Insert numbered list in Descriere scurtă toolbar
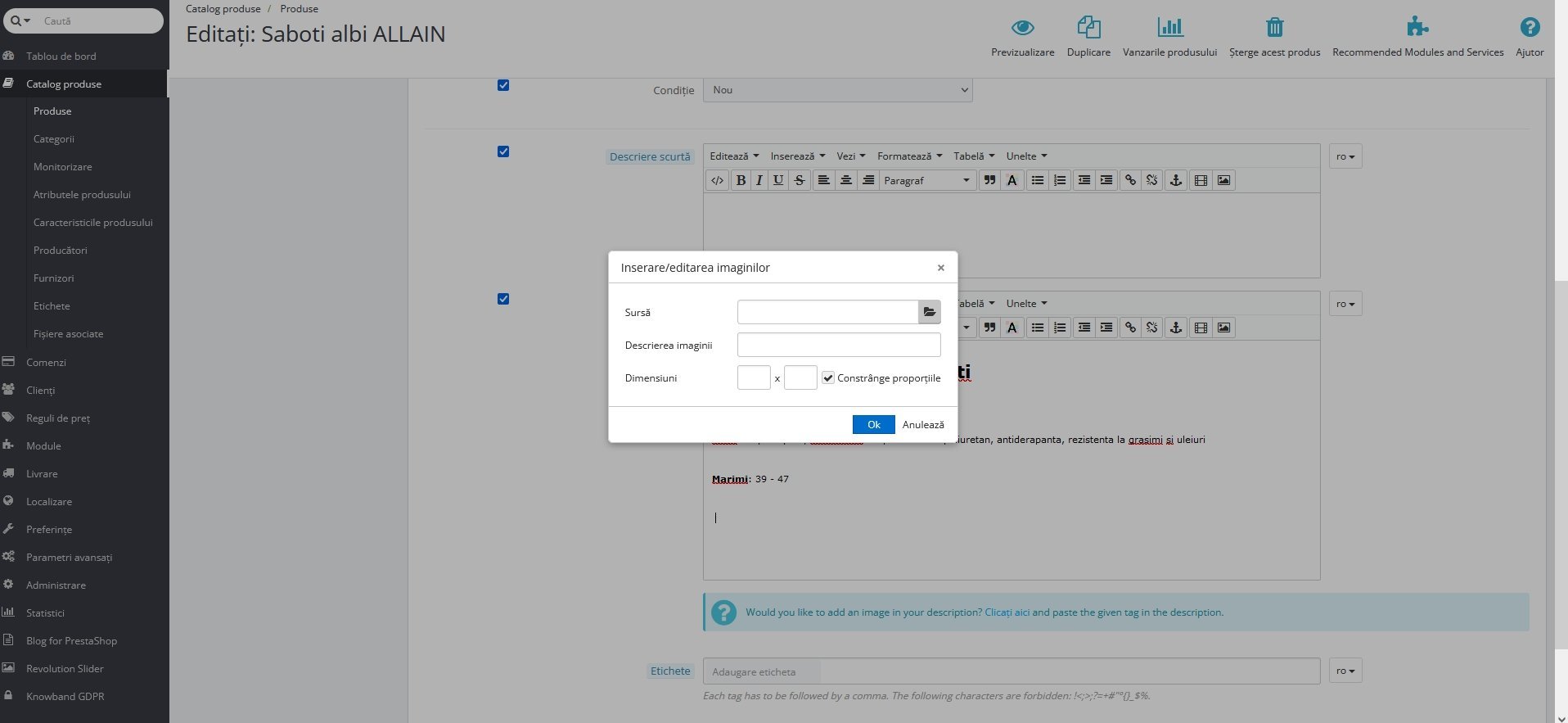Image resolution: width=1568 pixels, height=723 pixels. 1060,180
